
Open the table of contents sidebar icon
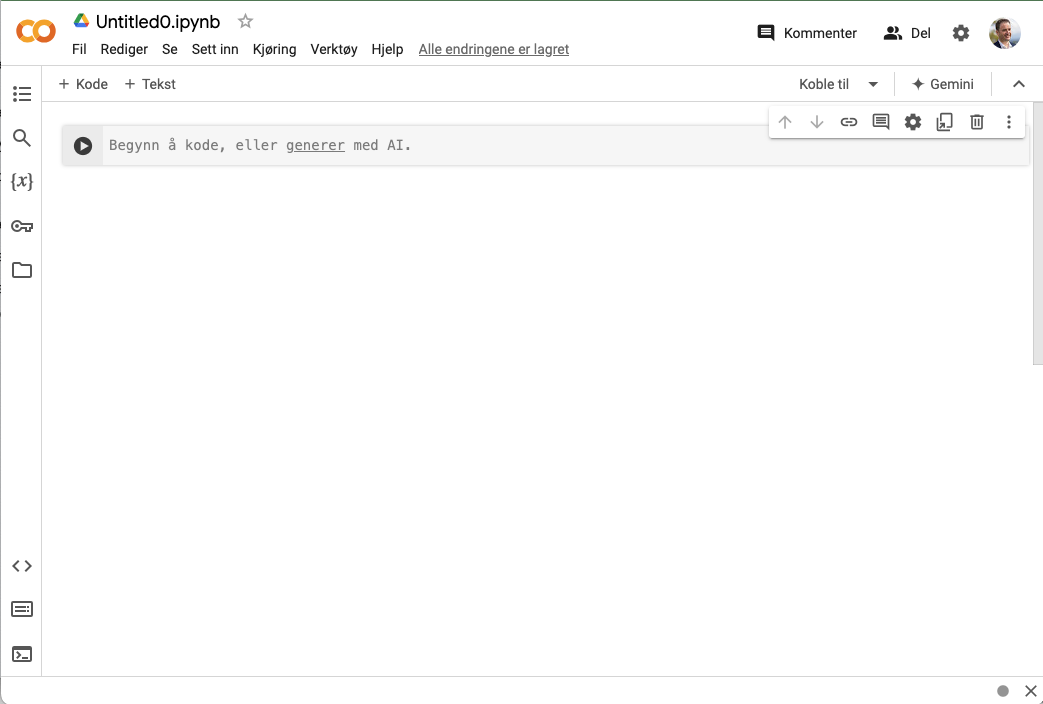[22, 94]
